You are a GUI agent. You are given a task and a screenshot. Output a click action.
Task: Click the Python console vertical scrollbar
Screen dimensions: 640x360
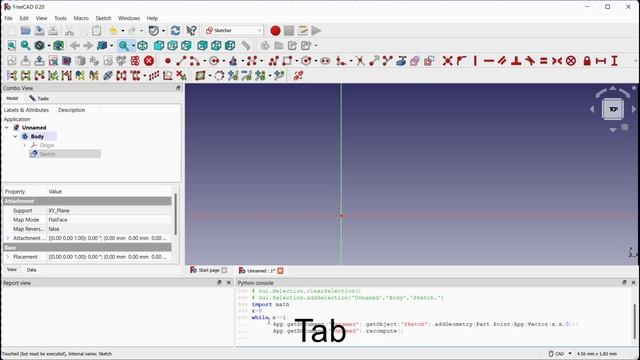click(635, 321)
